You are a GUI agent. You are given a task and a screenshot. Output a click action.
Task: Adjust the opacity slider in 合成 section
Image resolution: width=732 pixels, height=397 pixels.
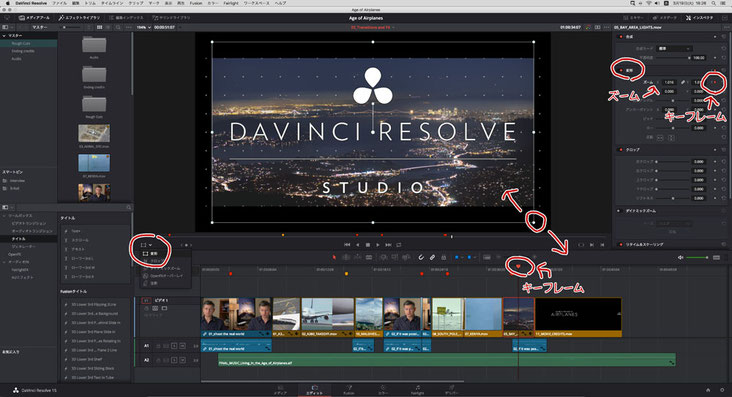tap(673, 58)
